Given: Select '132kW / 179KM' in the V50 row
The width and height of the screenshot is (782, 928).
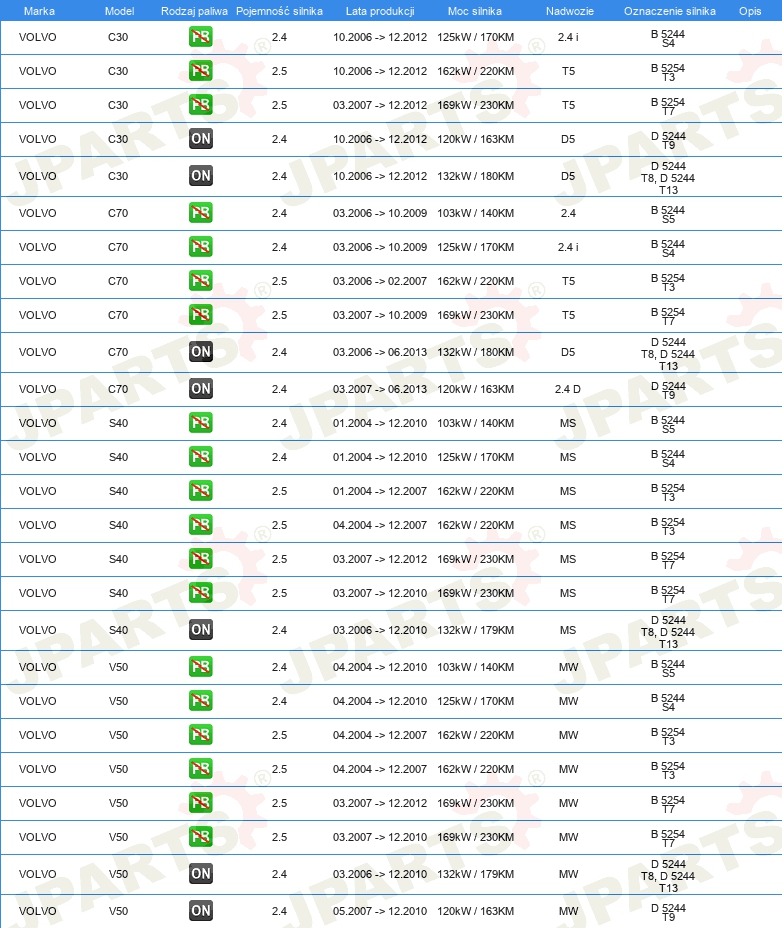Looking at the screenshot, I should (475, 874).
